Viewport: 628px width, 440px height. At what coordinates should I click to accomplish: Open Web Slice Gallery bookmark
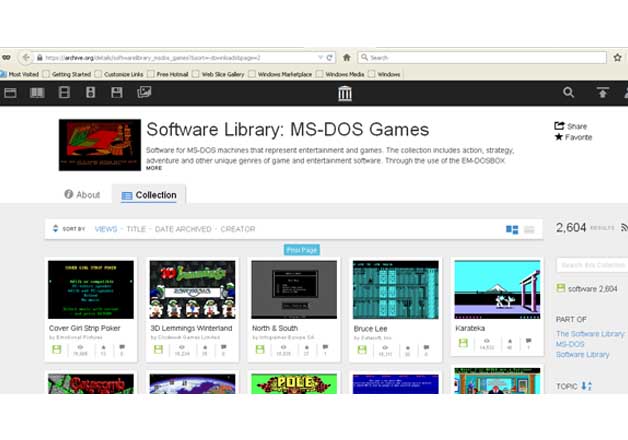point(218,74)
